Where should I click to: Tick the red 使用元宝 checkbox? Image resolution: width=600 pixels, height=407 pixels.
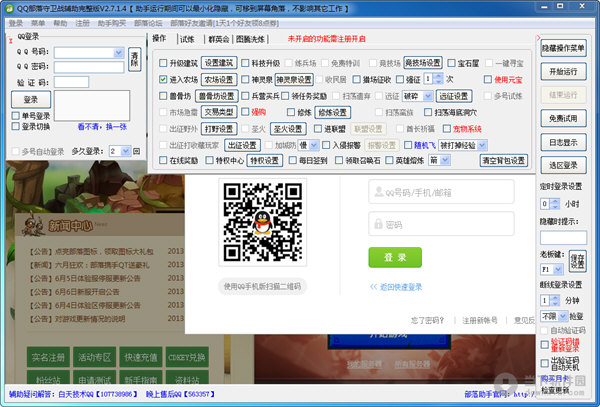click(x=488, y=80)
